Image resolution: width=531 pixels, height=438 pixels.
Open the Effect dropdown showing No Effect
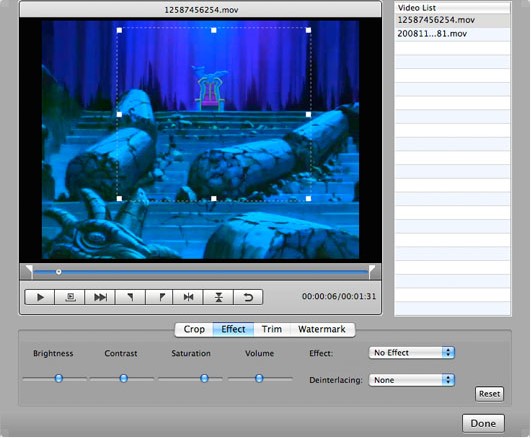(x=411, y=353)
